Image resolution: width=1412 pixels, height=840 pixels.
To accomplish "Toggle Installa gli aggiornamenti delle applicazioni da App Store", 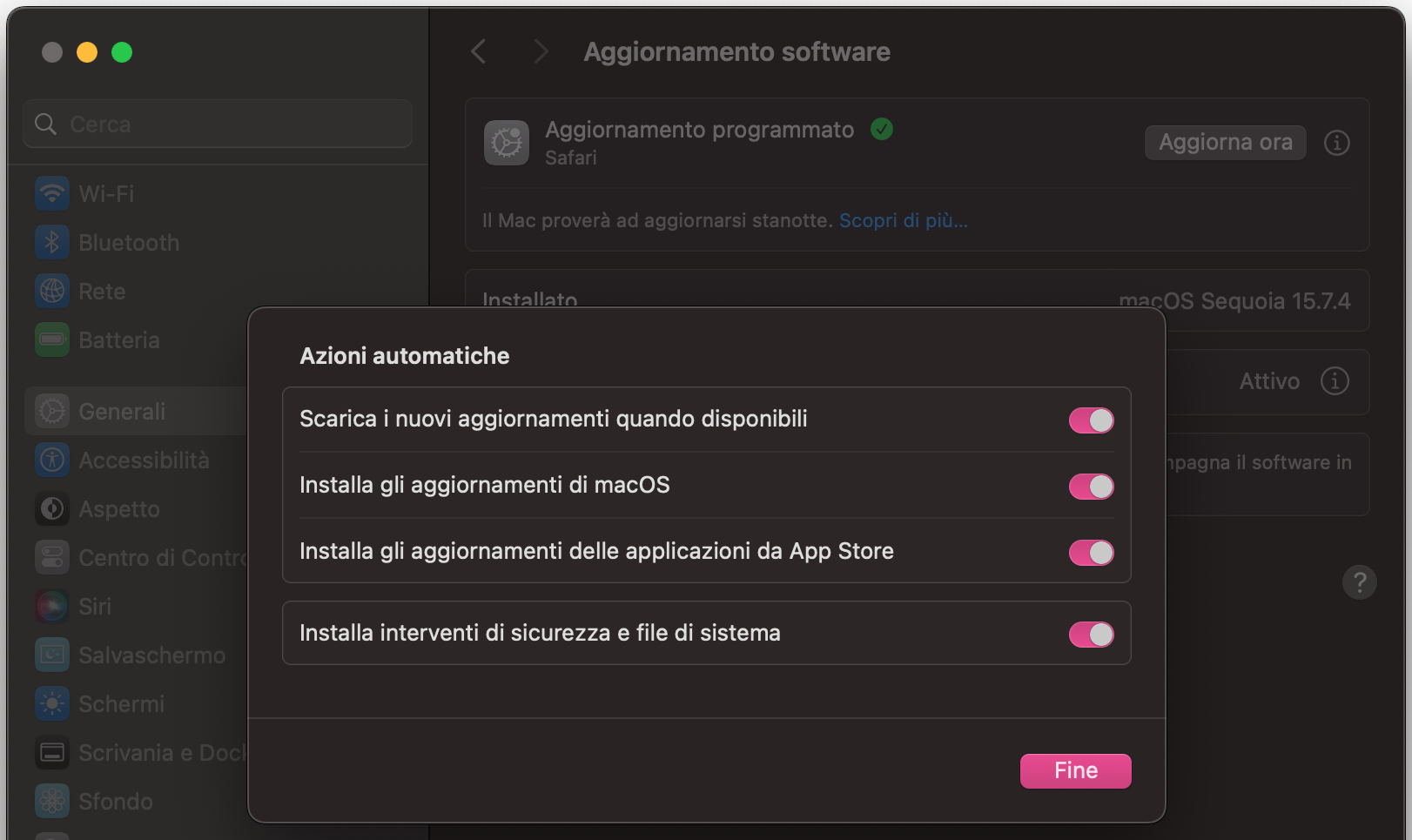I will click(1092, 552).
